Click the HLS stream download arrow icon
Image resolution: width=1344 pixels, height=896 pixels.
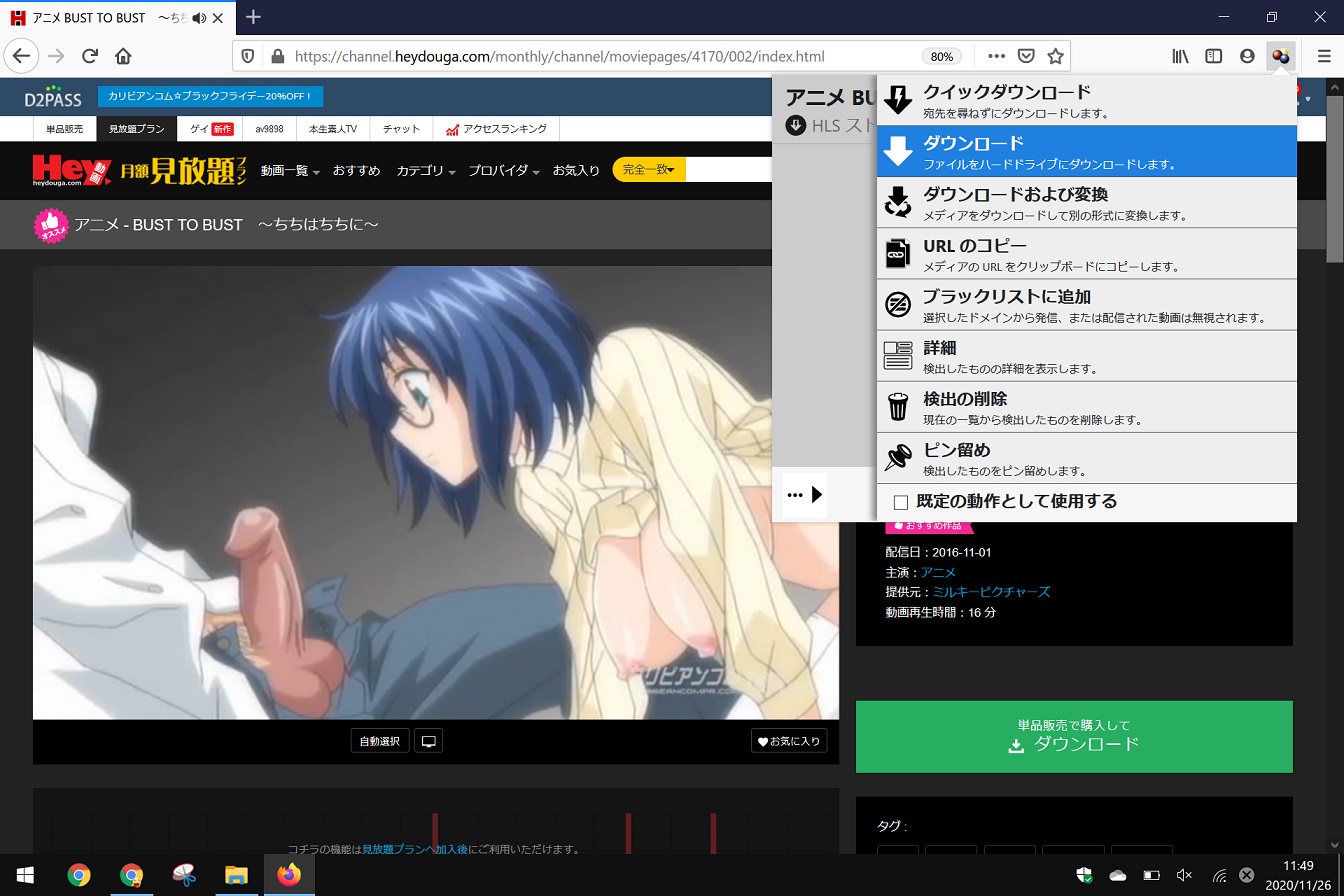point(796,125)
